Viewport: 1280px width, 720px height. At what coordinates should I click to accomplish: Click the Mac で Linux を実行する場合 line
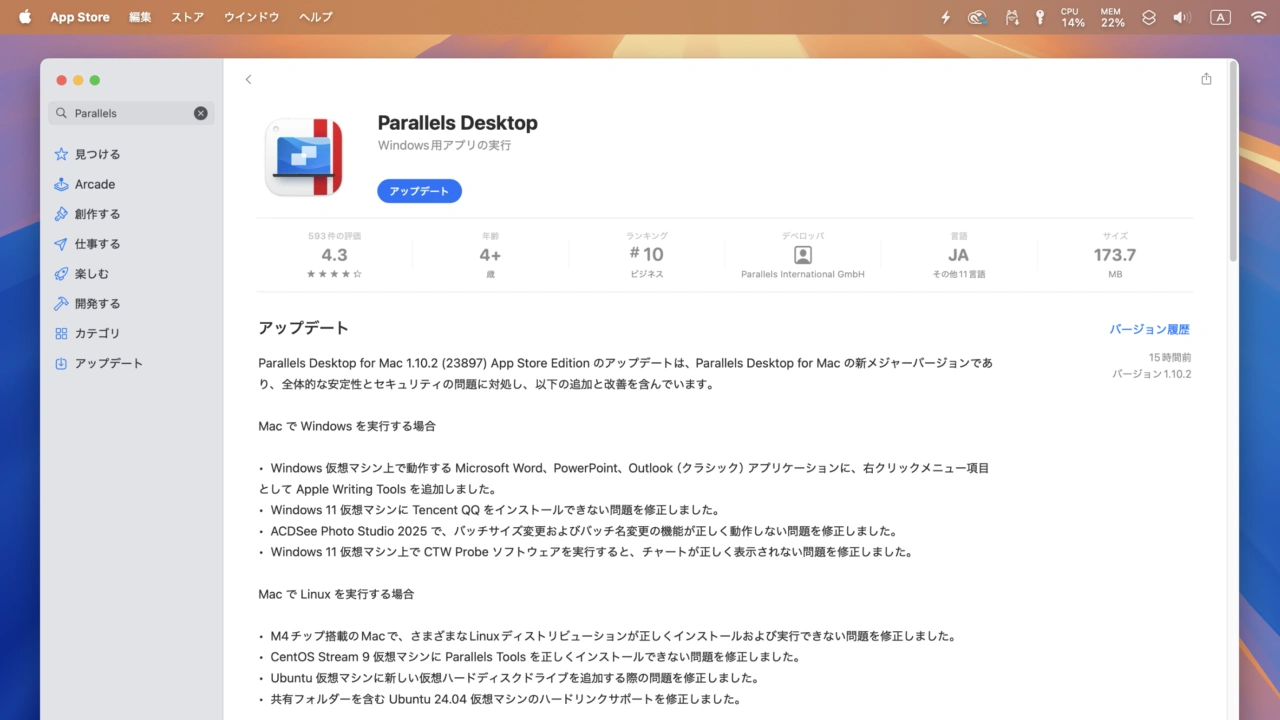point(336,594)
